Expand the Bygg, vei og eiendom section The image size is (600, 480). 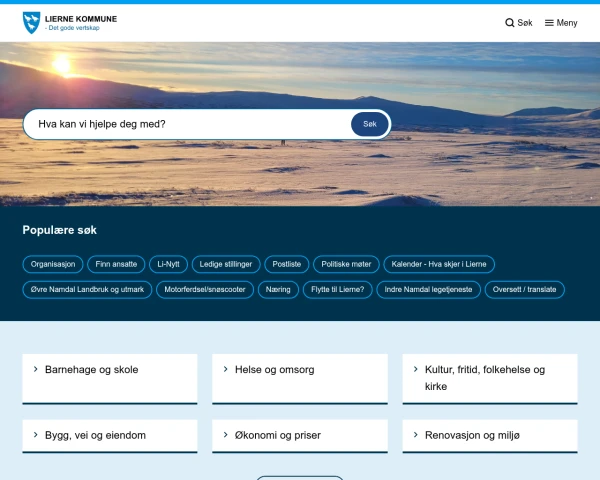[109, 436]
